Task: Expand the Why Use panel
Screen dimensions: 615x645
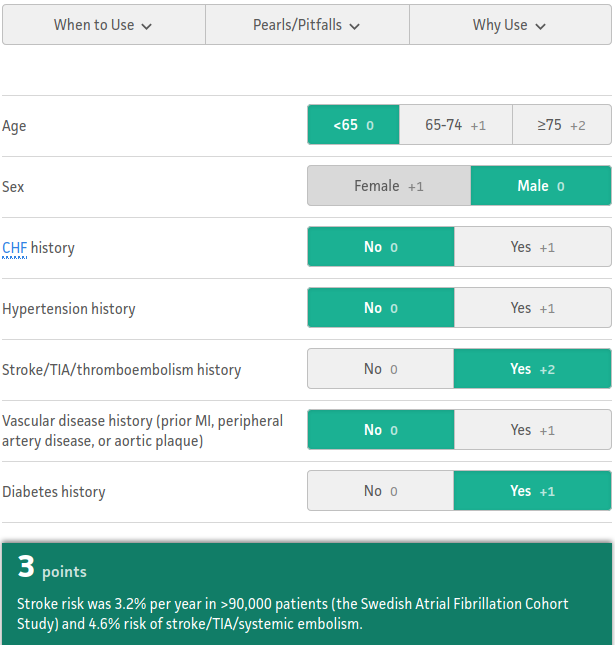Action: [x=511, y=25]
